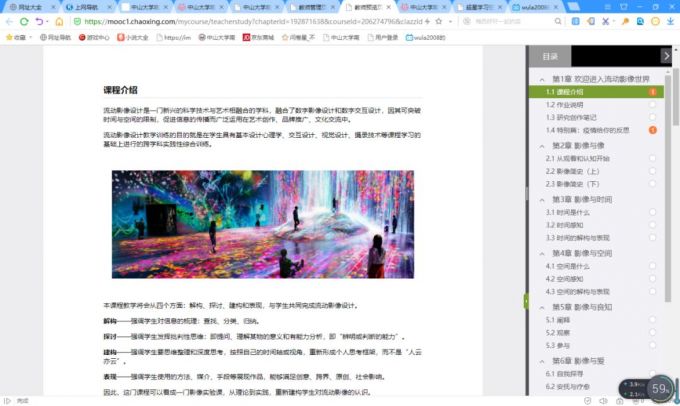The image size is (680, 406).
Task: Reload the page with the green refresh icon
Action: point(24,21)
